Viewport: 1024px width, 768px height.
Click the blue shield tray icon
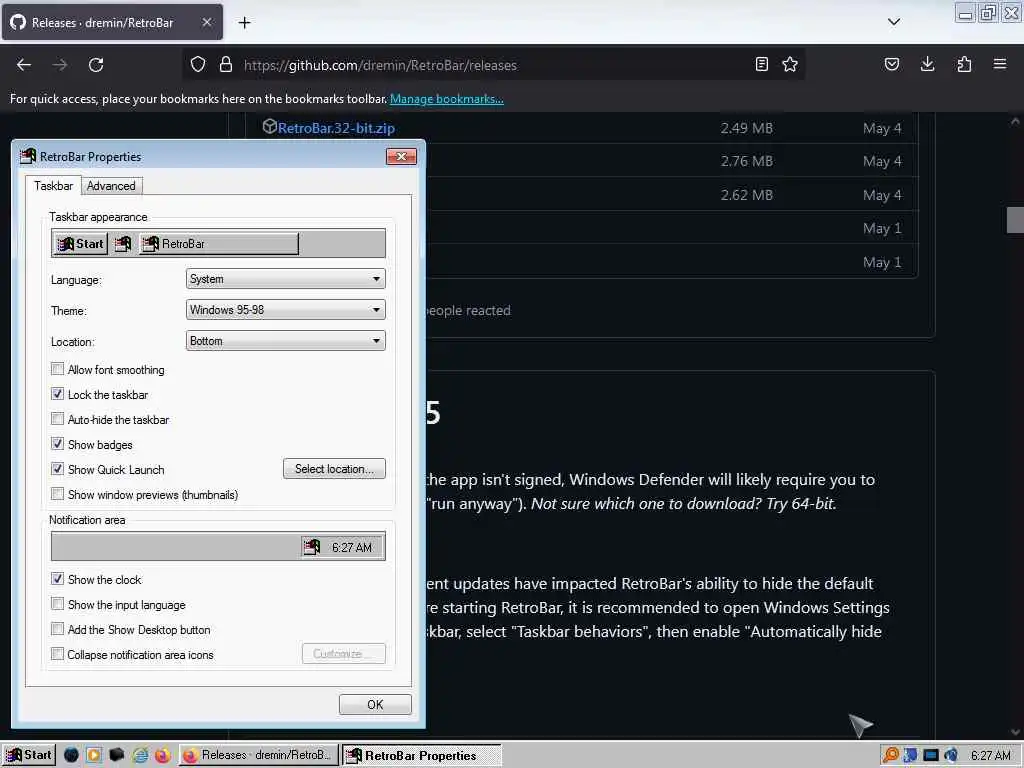click(x=910, y=756)
